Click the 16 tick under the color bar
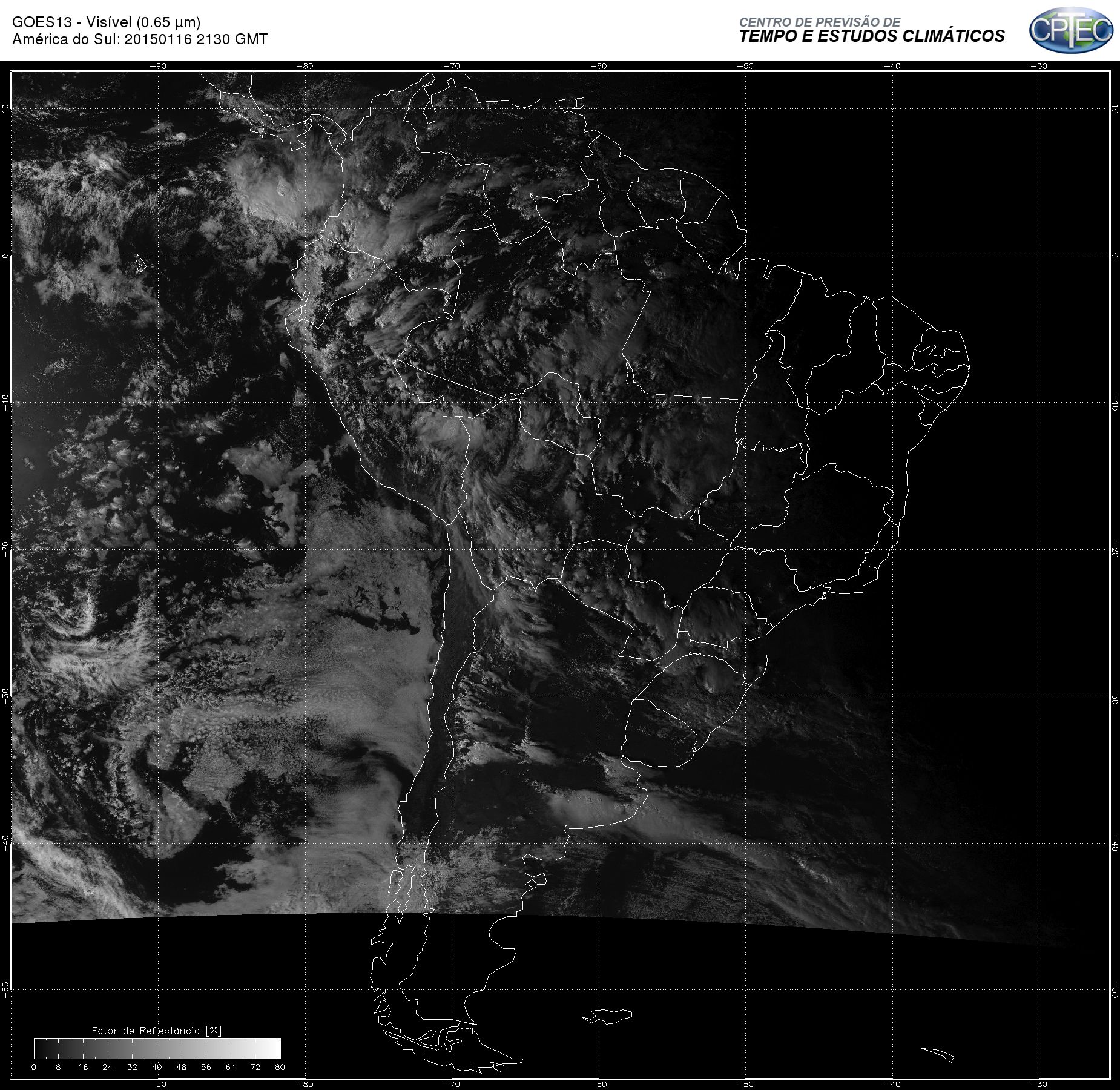Screen dimensions: 1120x1090 pos(83,1067)
